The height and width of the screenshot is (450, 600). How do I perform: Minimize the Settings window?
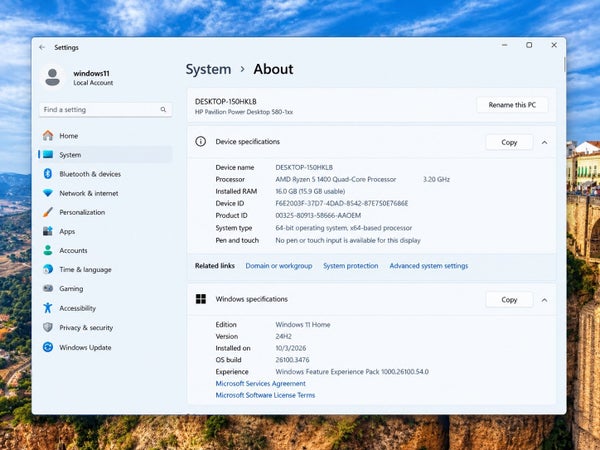(x=505, y=45)
